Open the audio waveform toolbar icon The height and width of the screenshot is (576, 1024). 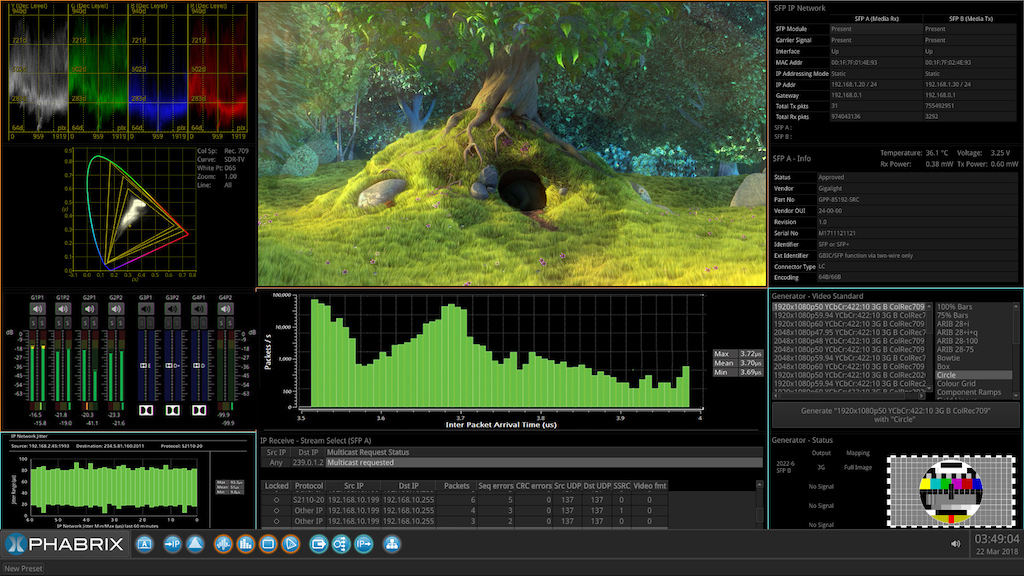223,544
